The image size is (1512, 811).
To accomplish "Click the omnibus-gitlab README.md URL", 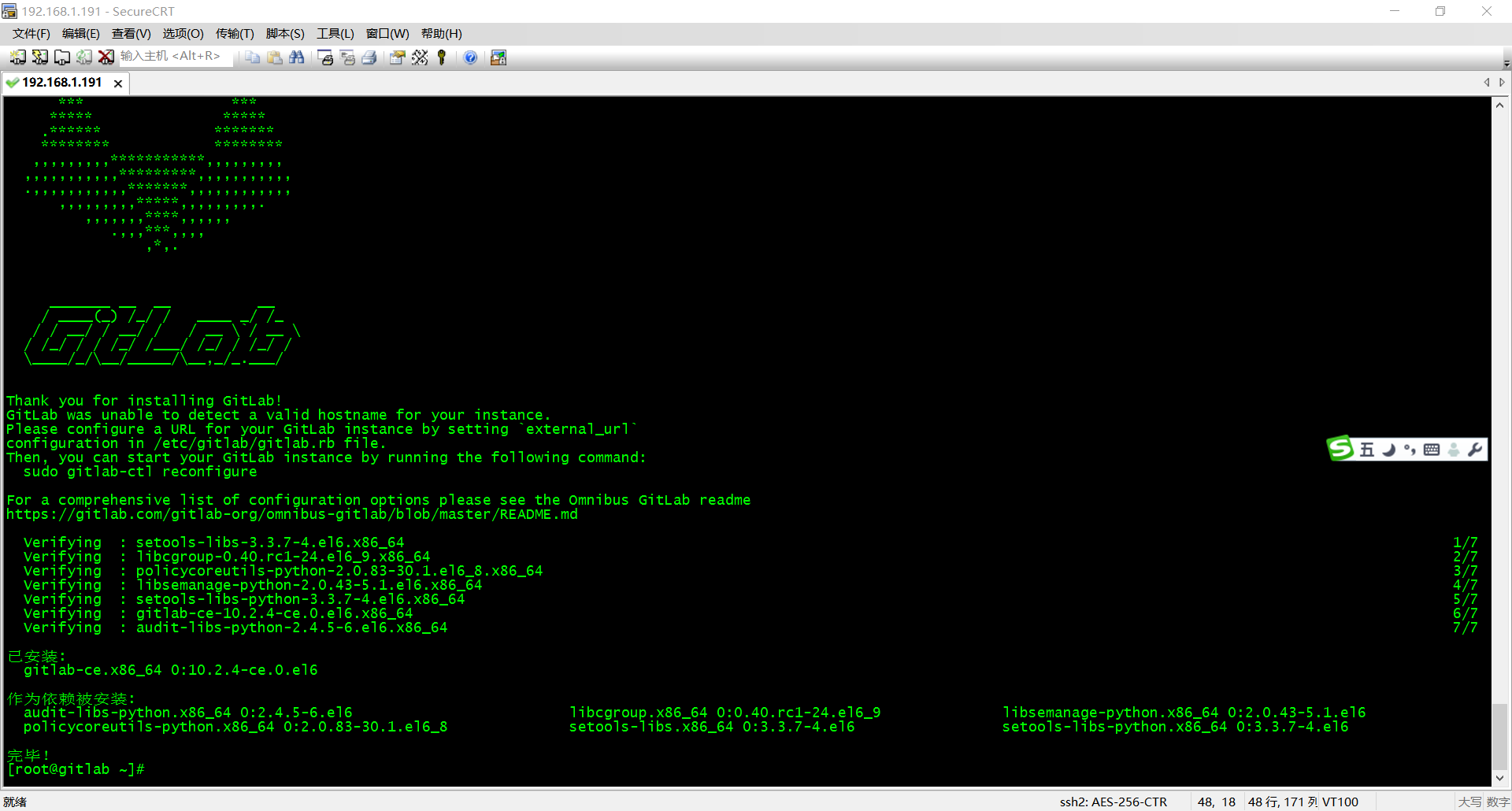I will (292, 515).
